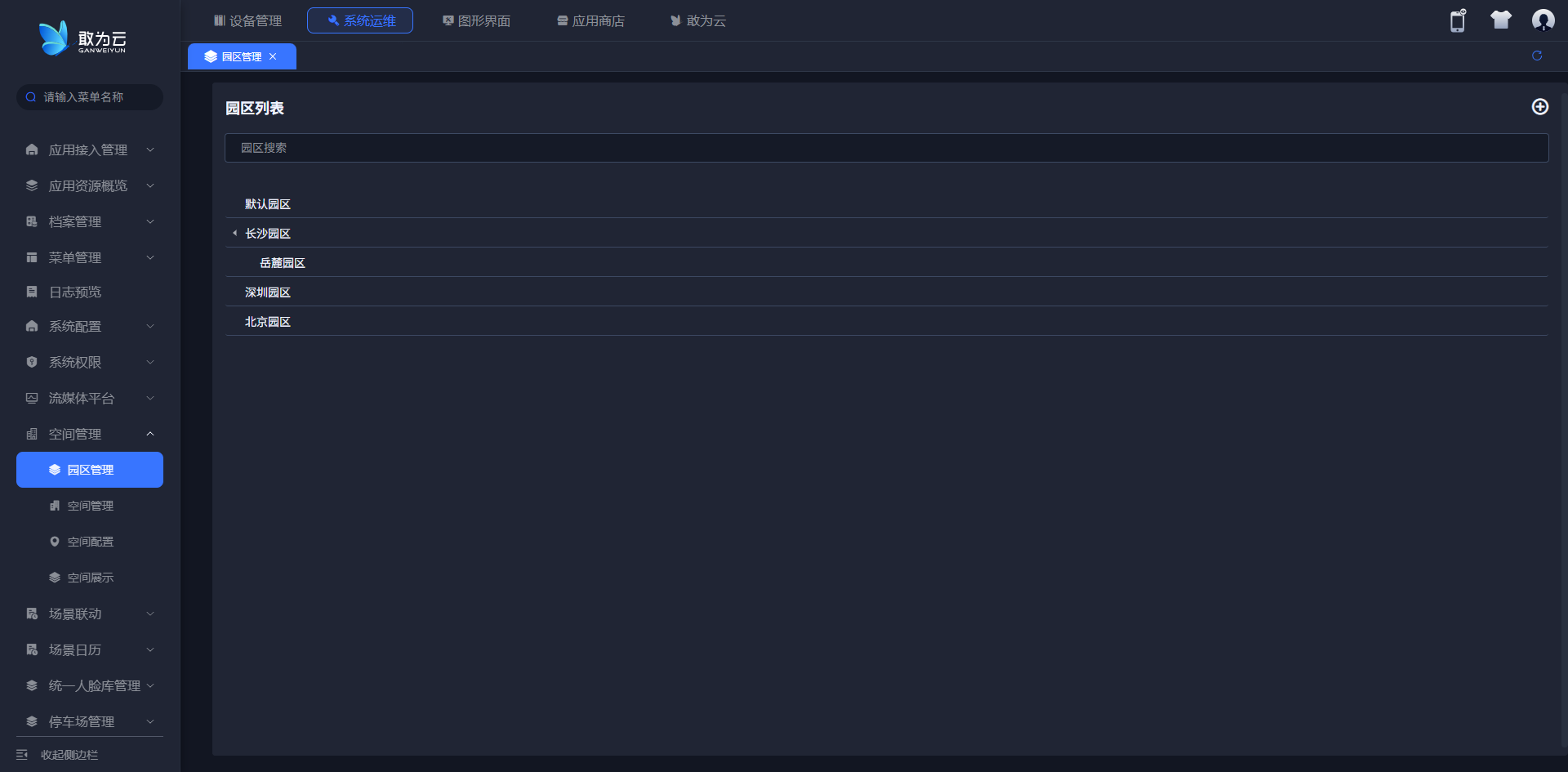Click the 系统配置 icon
The image size is (1568, 772).
pos(32,326)
